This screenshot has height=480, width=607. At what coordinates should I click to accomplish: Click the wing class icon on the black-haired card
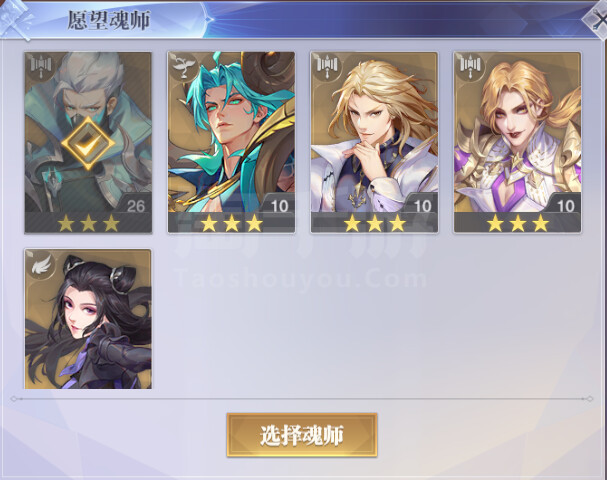click(41, 263)
